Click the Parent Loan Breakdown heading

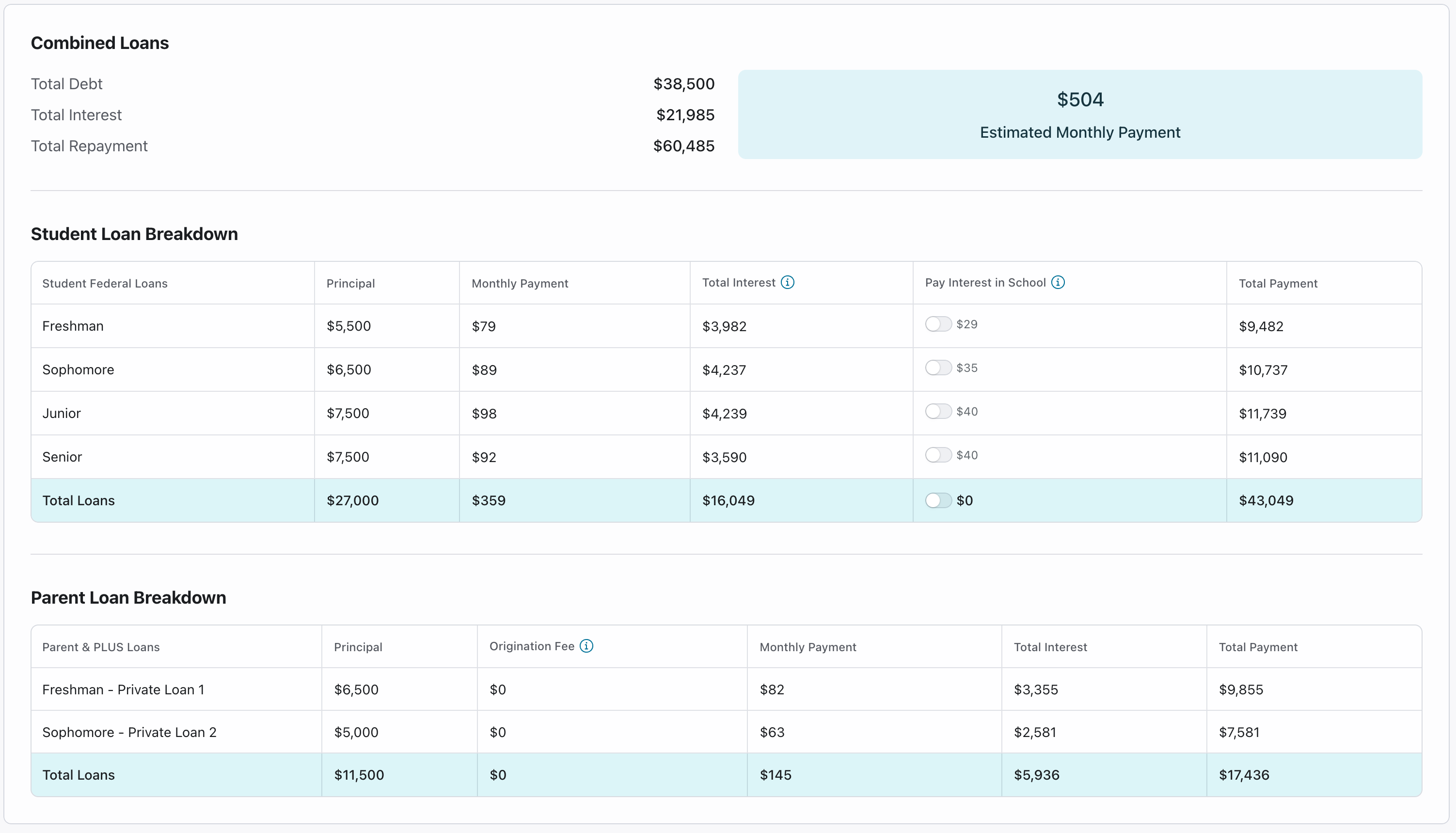(128, 597)
